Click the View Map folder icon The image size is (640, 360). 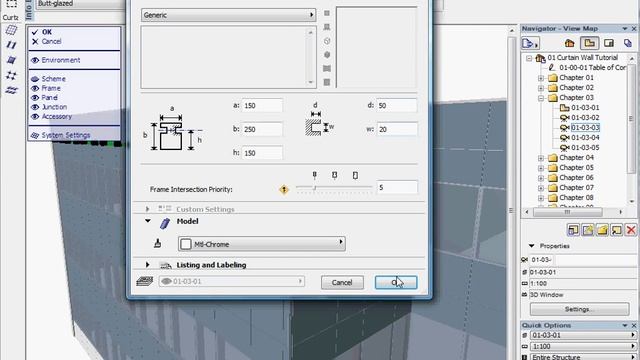click(x=589, y=43)
